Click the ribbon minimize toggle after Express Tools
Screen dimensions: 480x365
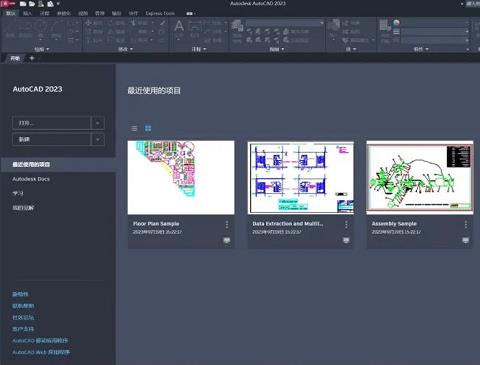pos(190,13)
